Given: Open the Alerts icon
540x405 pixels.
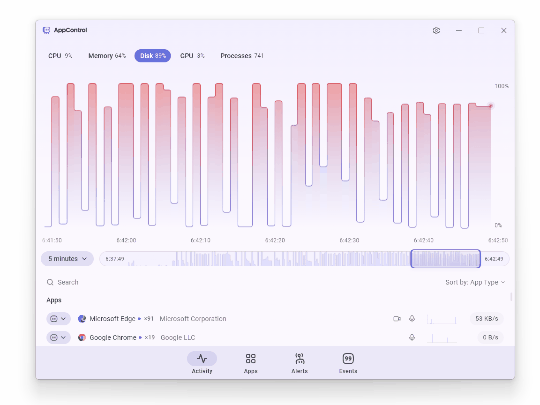Looking at the screenshot, I should (x=299, y=359).
